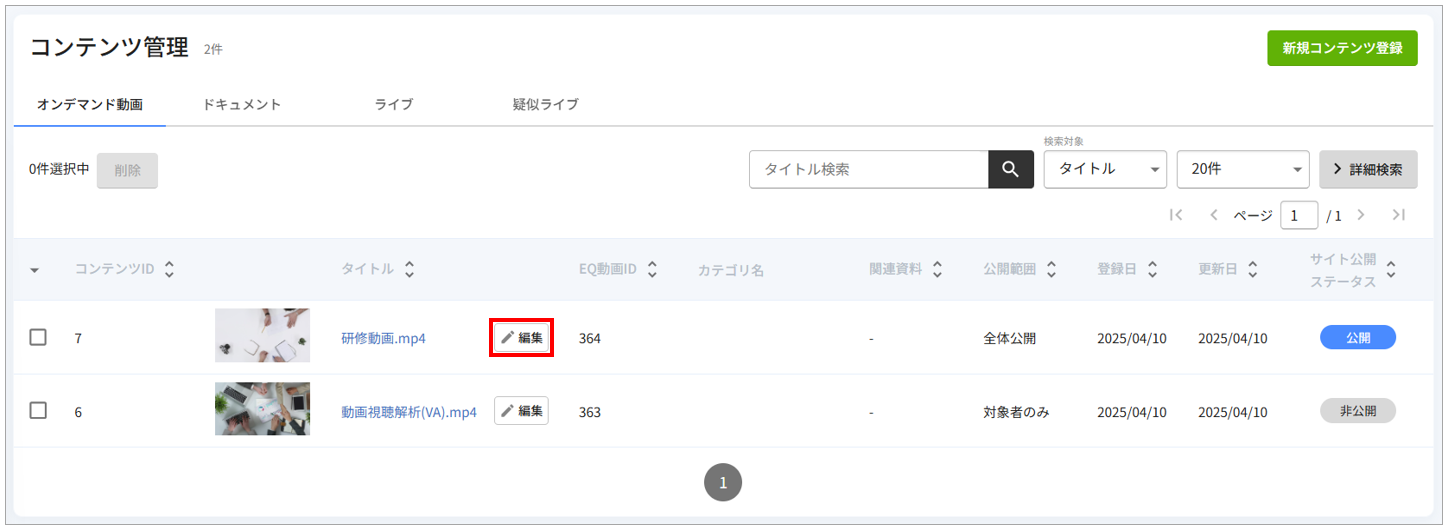
Task: Check the box for content ID 7
Action: [38, 337]
